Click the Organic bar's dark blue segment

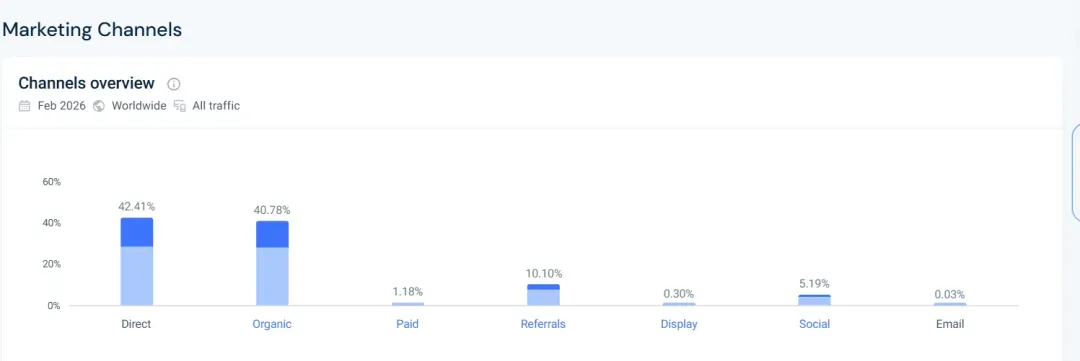tap(272, 234)
